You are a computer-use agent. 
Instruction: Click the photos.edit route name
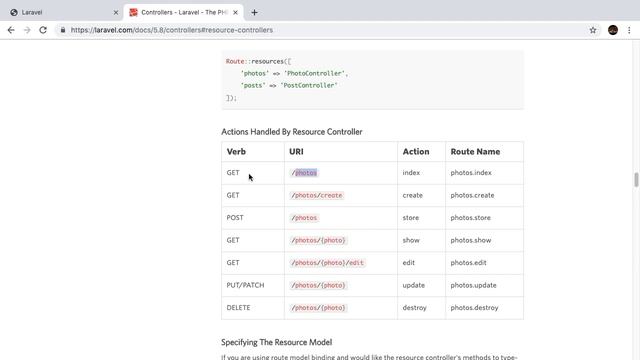point(469,263)
